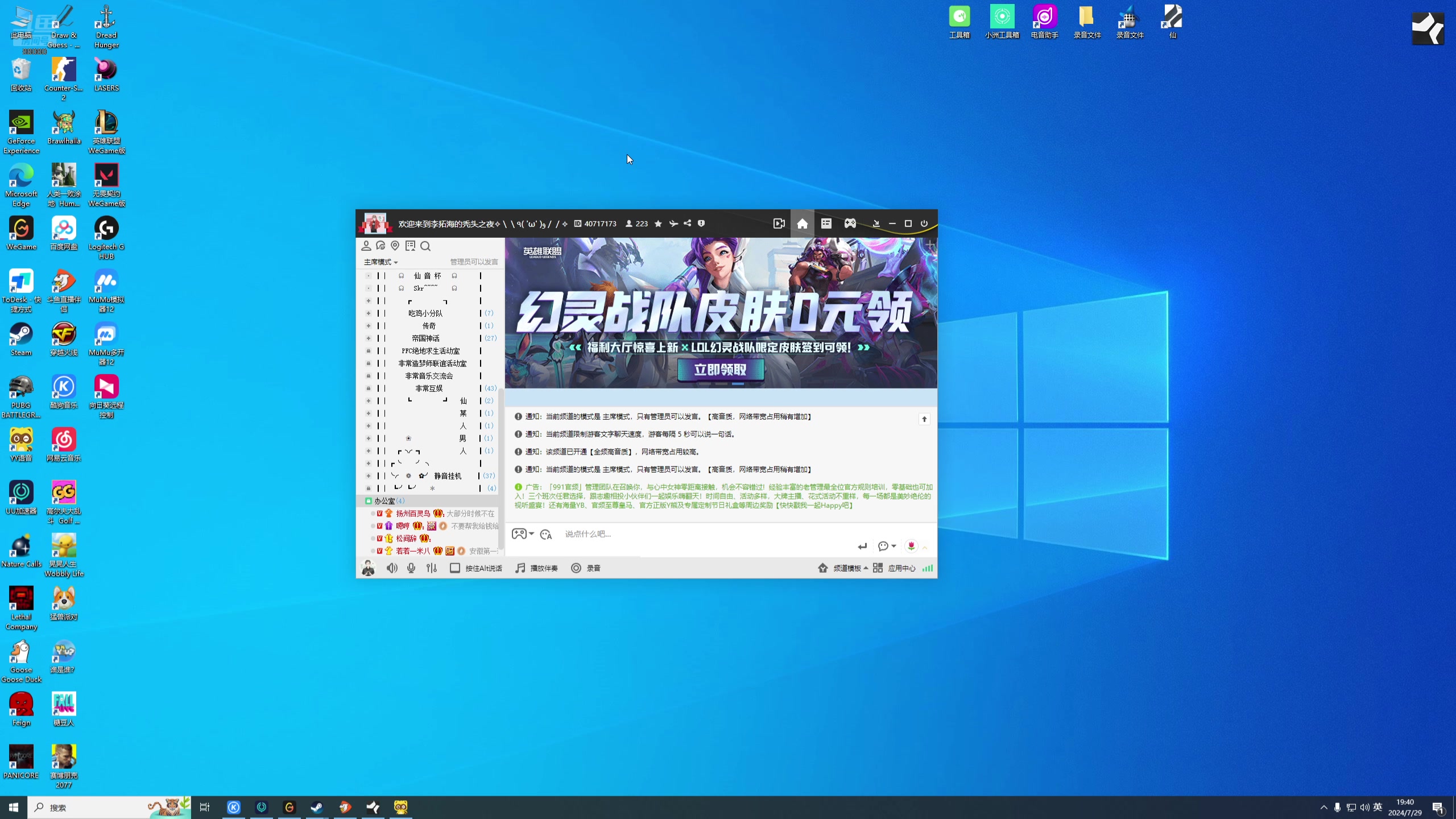1456x819 pixels.
Task: Collapse the 仙 音 杯 channel row
Action: coord(369,276)
